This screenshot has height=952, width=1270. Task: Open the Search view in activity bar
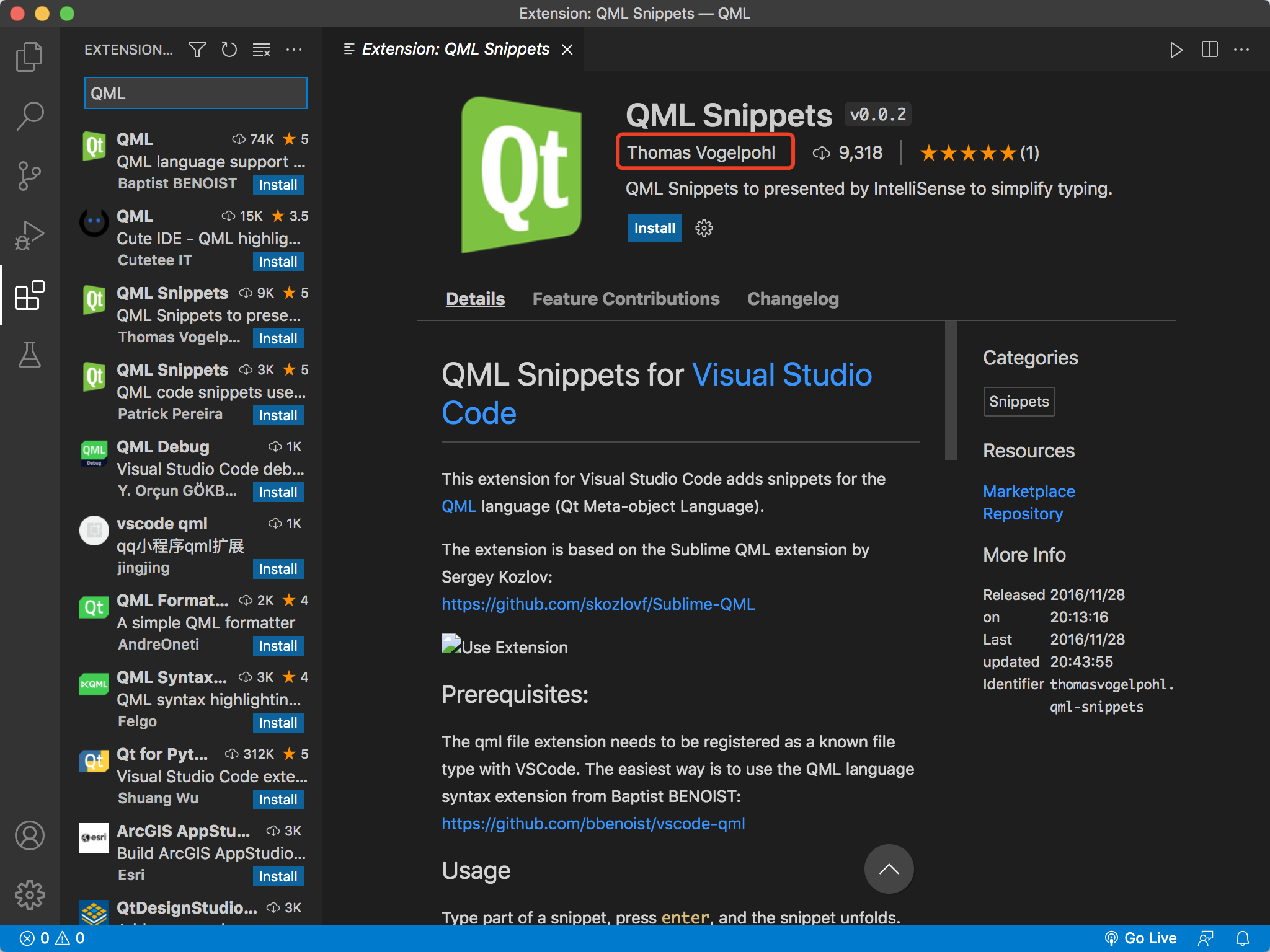tap(29, 116)
